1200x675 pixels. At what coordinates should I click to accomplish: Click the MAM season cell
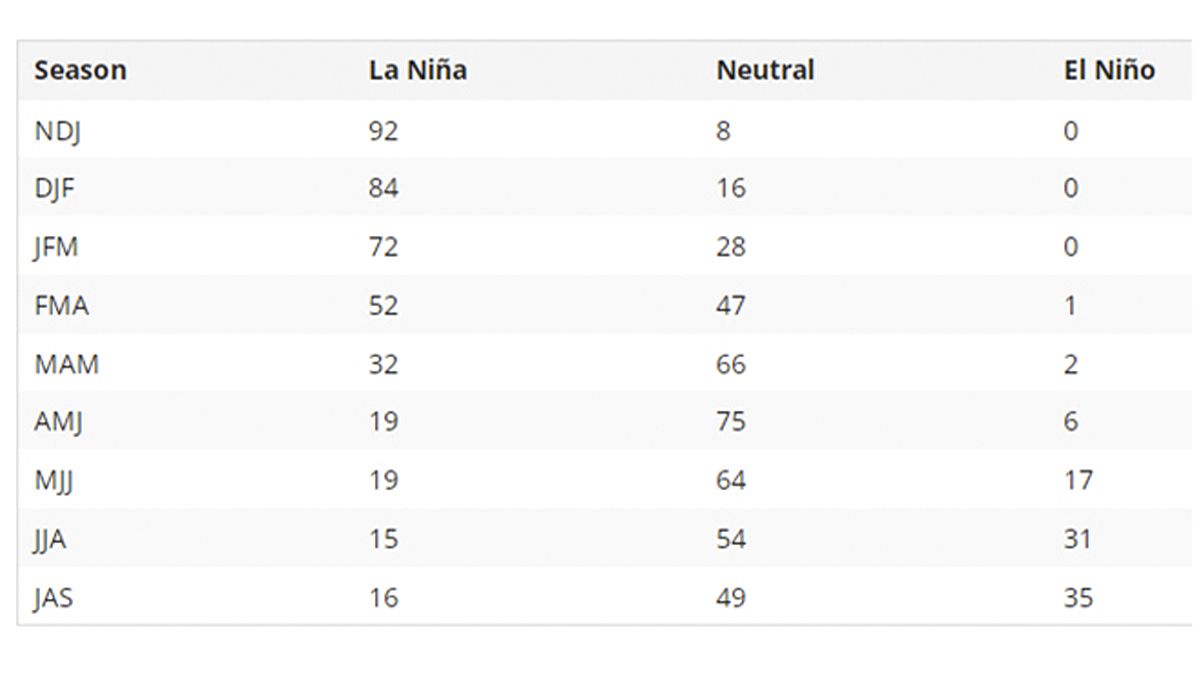click(x=66, y=364)
